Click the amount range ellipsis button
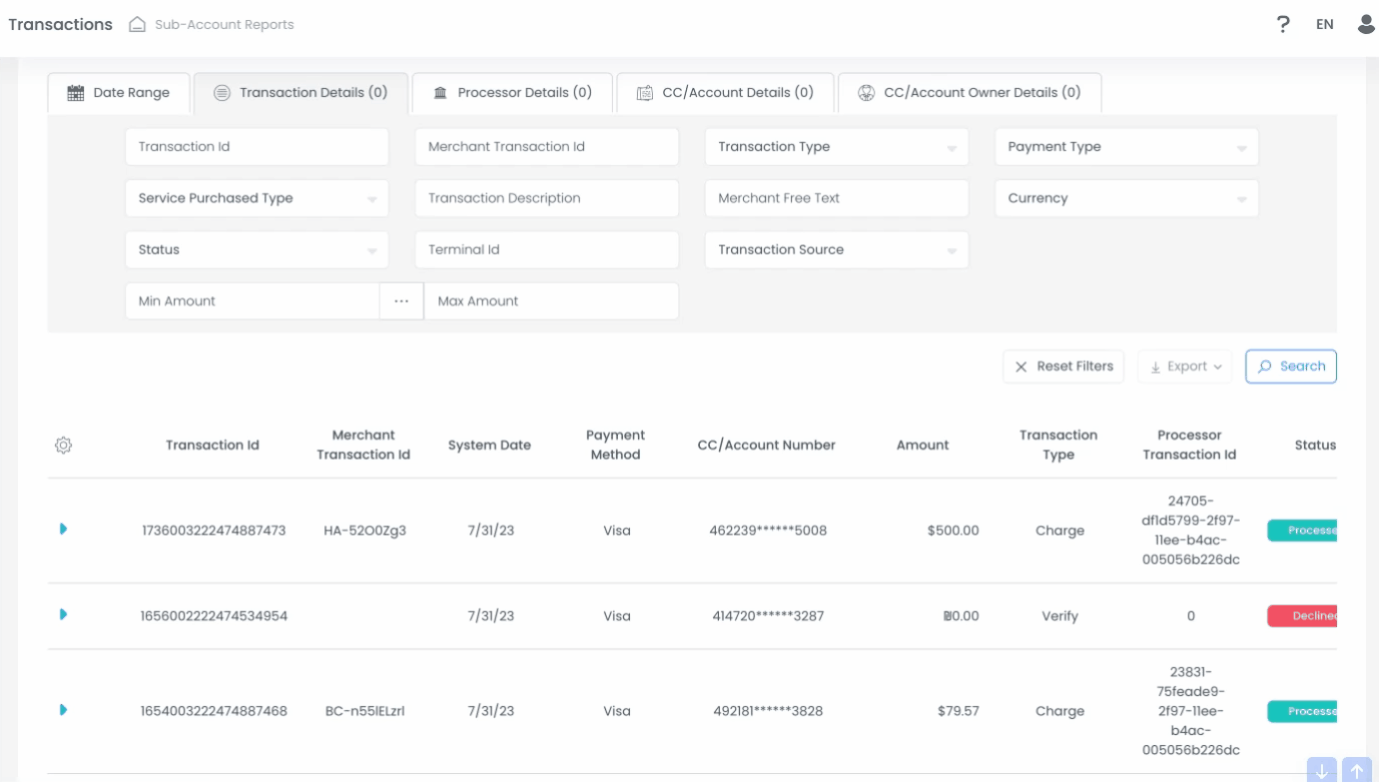 [402, 301]
